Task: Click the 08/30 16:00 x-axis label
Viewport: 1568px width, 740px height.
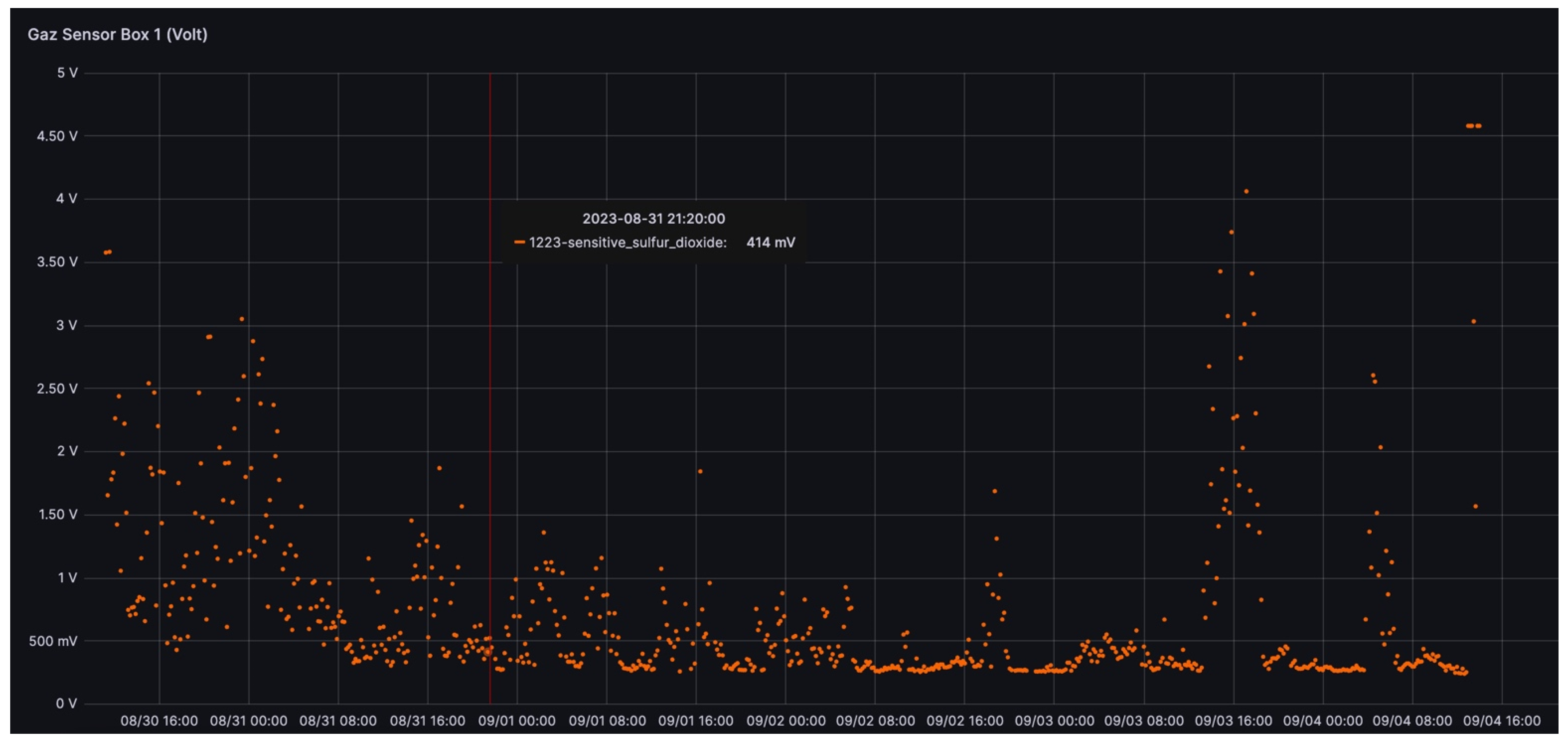Action: (159, 721)
